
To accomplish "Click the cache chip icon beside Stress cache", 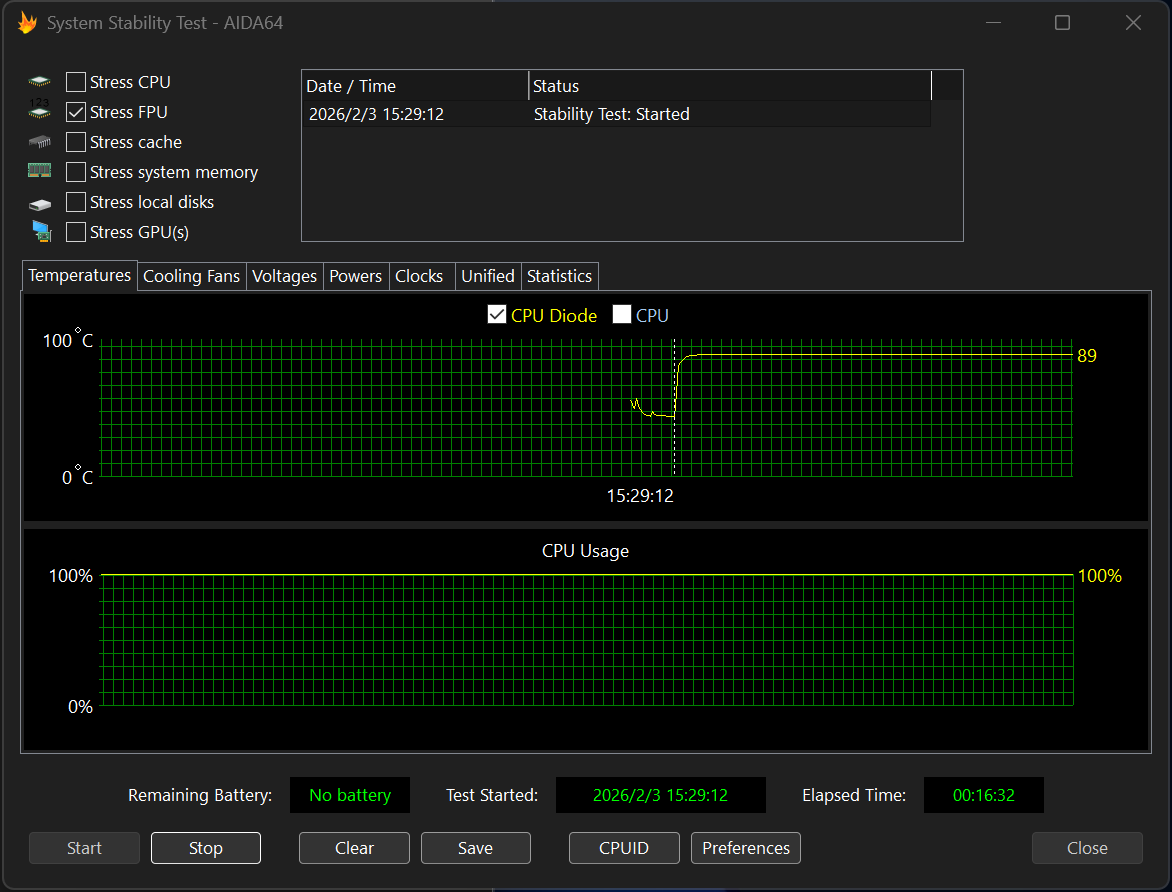I will tap(39, 142).
